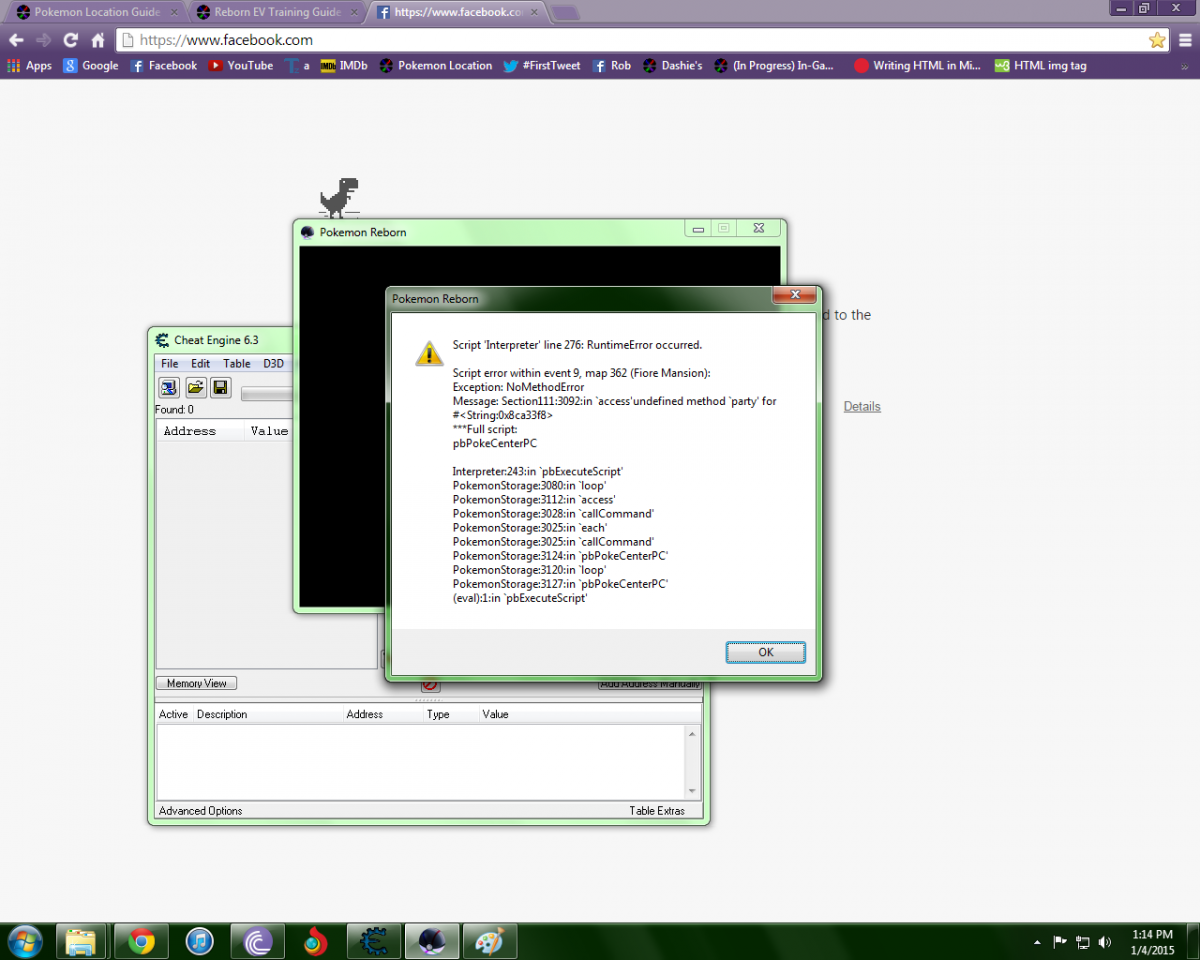
Task: Click the Cheat Engine open process icon
Action: tap(169, 388)
